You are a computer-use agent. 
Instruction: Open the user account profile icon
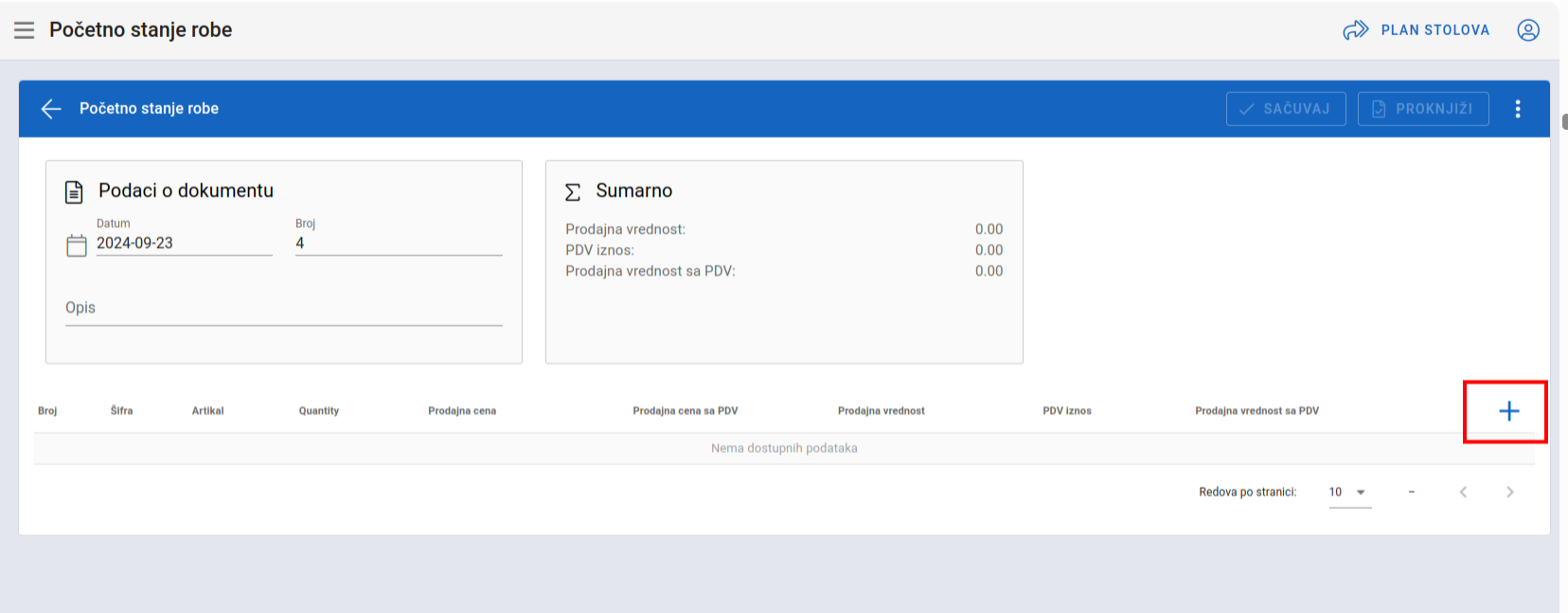pos(1528,30)
